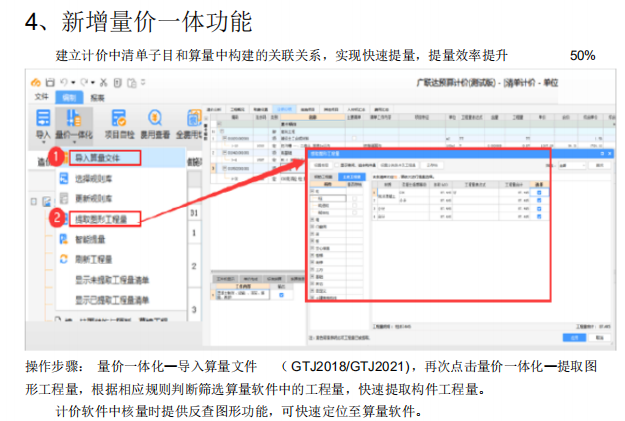The width and height of the screenshot is (625, 421).
Task: Select 智能提量 menu entry
Action: click(90, 239)
